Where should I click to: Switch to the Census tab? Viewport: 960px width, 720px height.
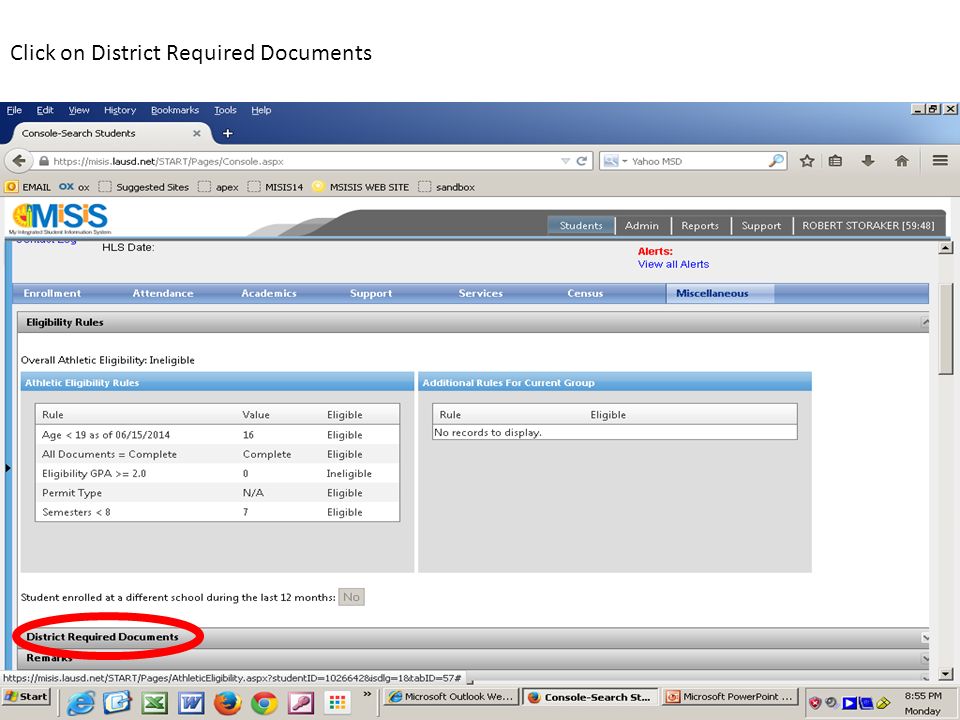[x=585, y=293]
